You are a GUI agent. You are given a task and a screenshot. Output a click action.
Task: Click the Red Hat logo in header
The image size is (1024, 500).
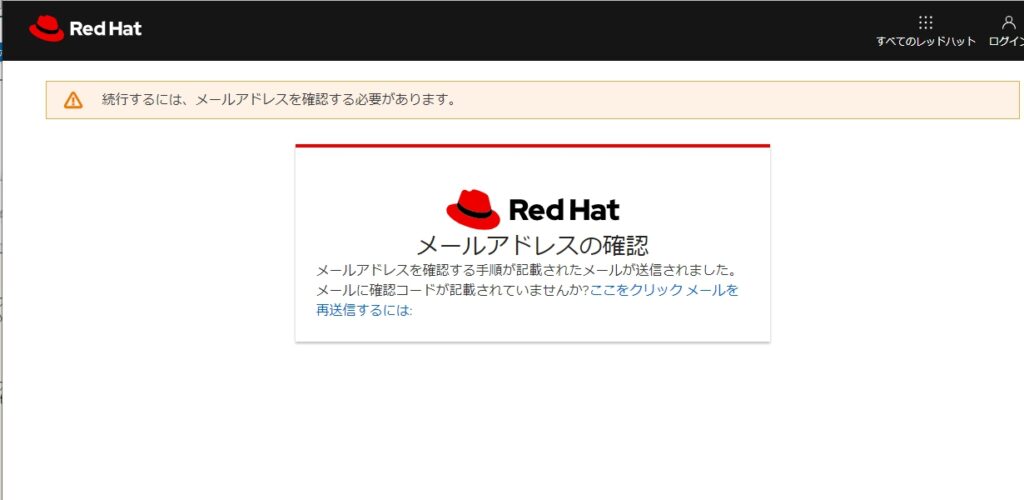point(85,29)
